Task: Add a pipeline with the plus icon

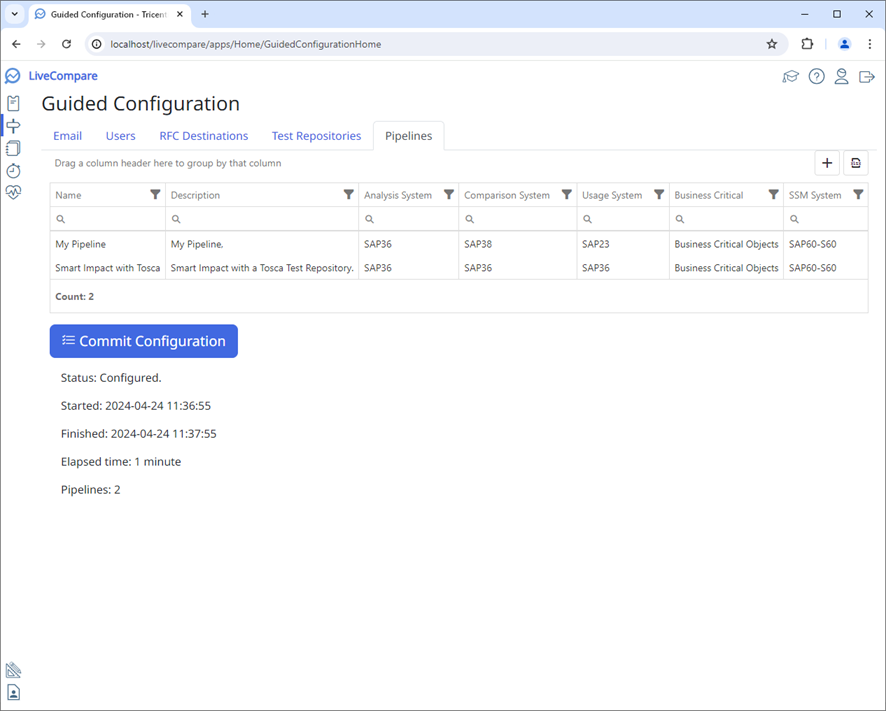Action: pyautogui.click(x=827, y=162)
